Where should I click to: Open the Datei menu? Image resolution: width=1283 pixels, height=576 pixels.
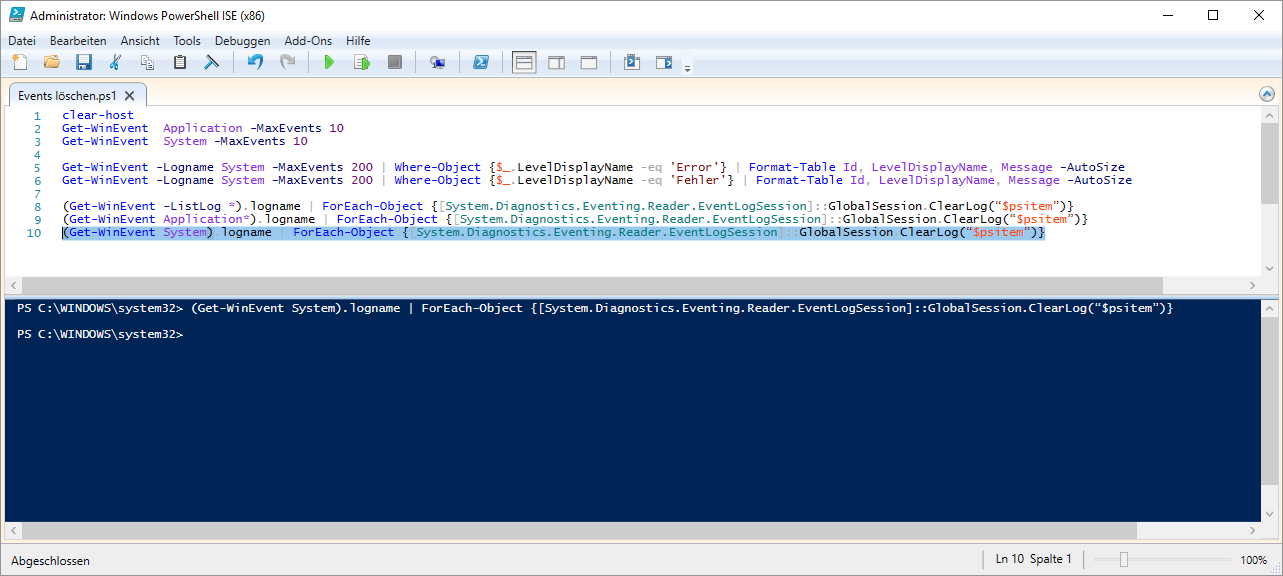coord(22,41)
